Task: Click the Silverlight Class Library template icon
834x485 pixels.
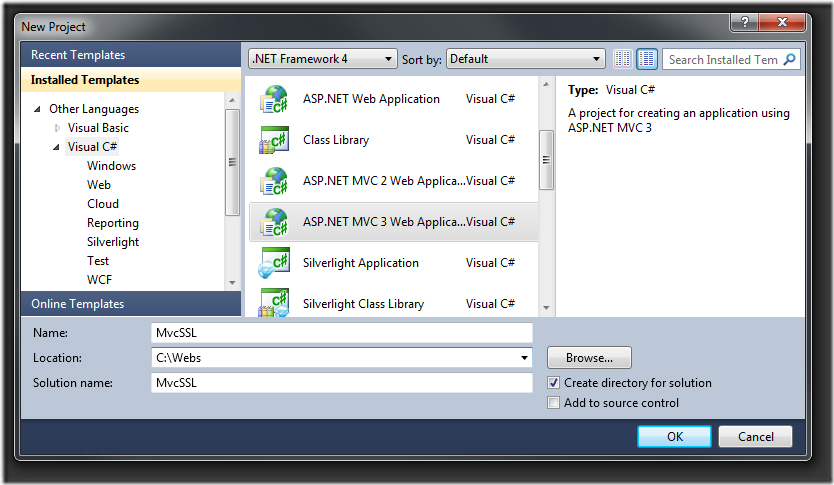Action: click(274, 303)
